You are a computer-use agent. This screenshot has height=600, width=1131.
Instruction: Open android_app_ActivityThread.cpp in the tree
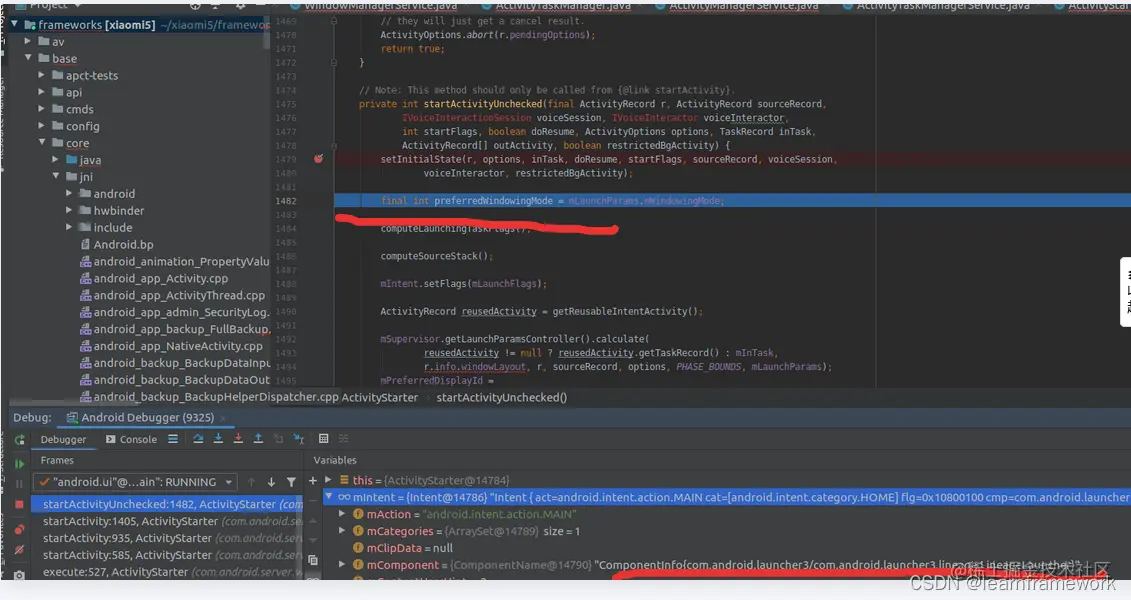point(172,295)
